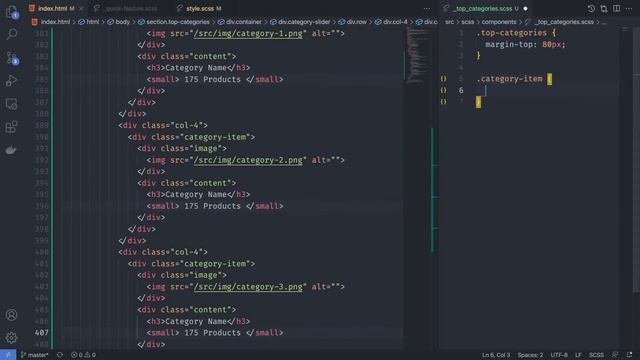
Task: Close the index.html tab
Action: [81, 9]
